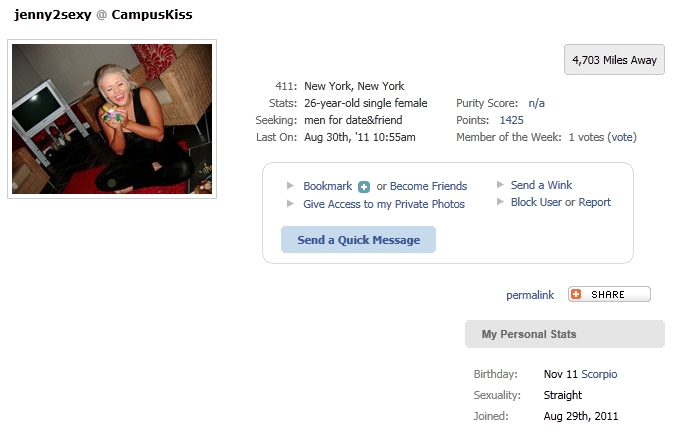Click the arrow bullet before Bookmark
Viewport: 673px width, 432px height.
pos(291,186)
